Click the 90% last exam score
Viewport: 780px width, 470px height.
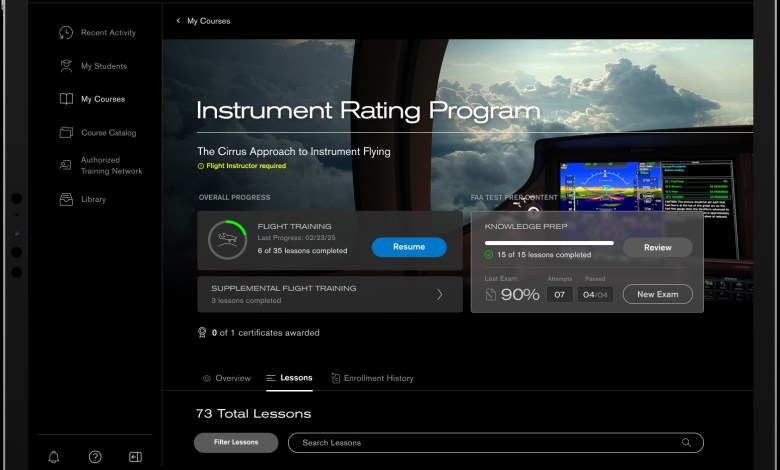click(x=520, y=295)
